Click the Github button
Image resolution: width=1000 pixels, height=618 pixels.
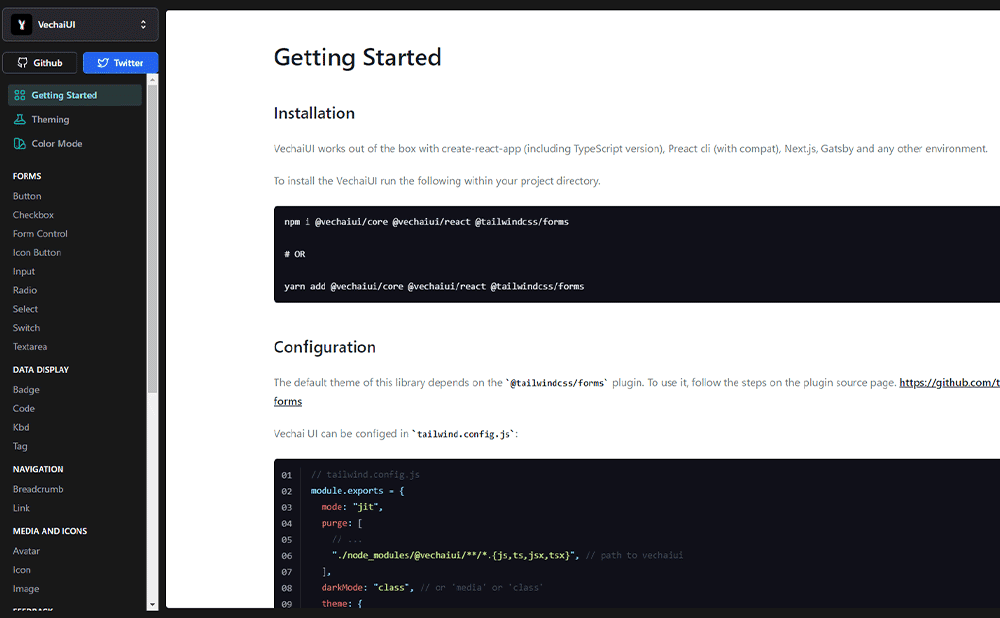[x=40, y=62]
